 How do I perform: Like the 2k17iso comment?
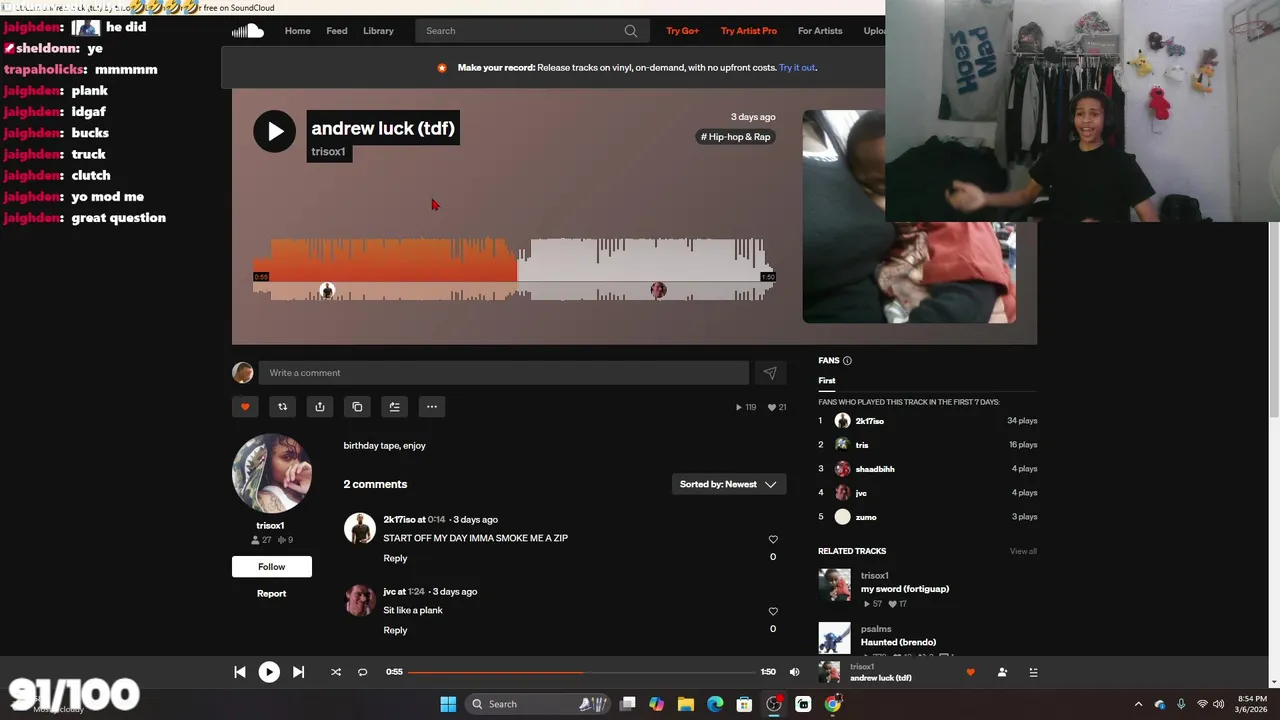point(772,539)
